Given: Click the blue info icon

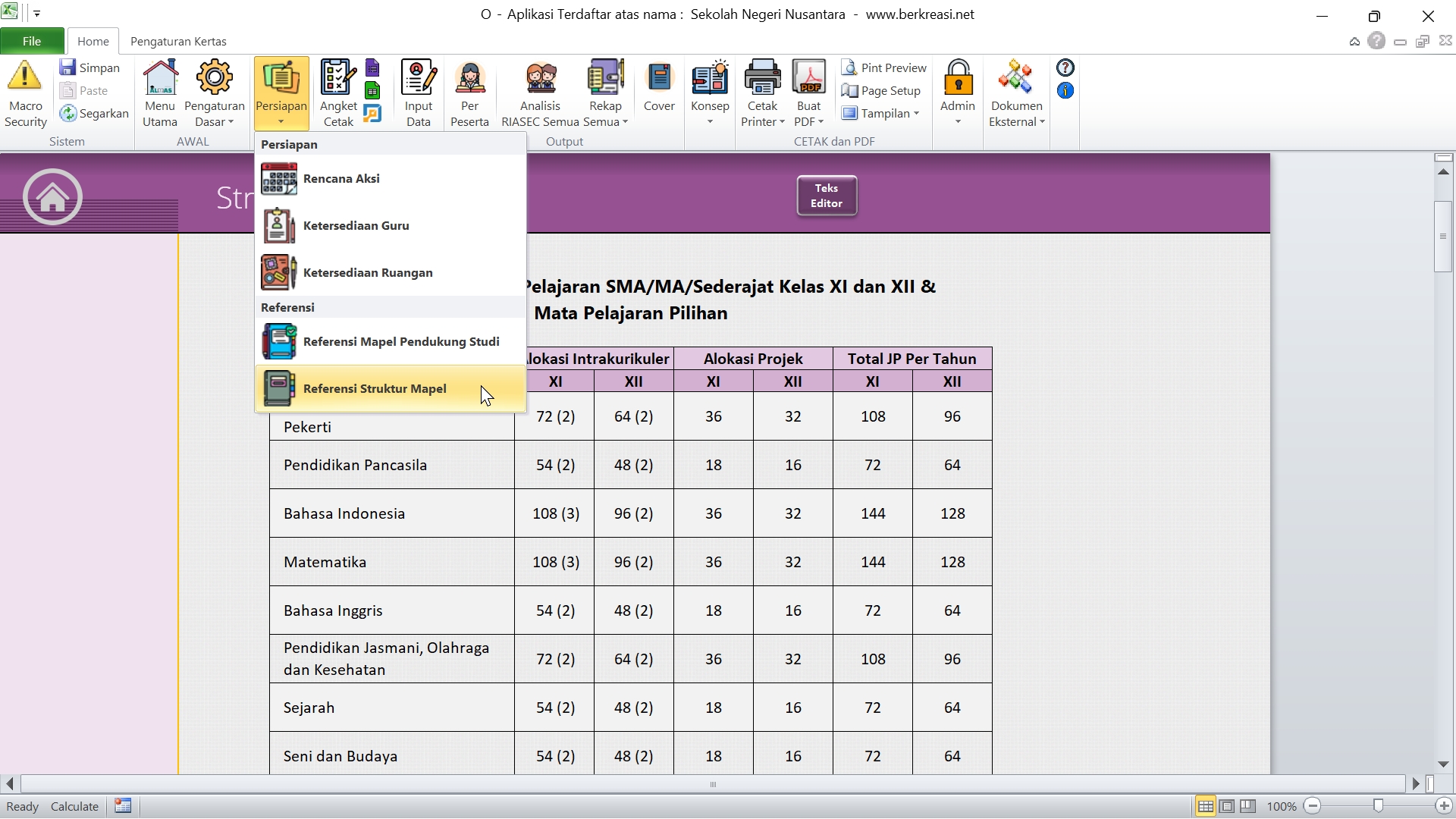Looking at the screenshot, I should point(1065,91).
